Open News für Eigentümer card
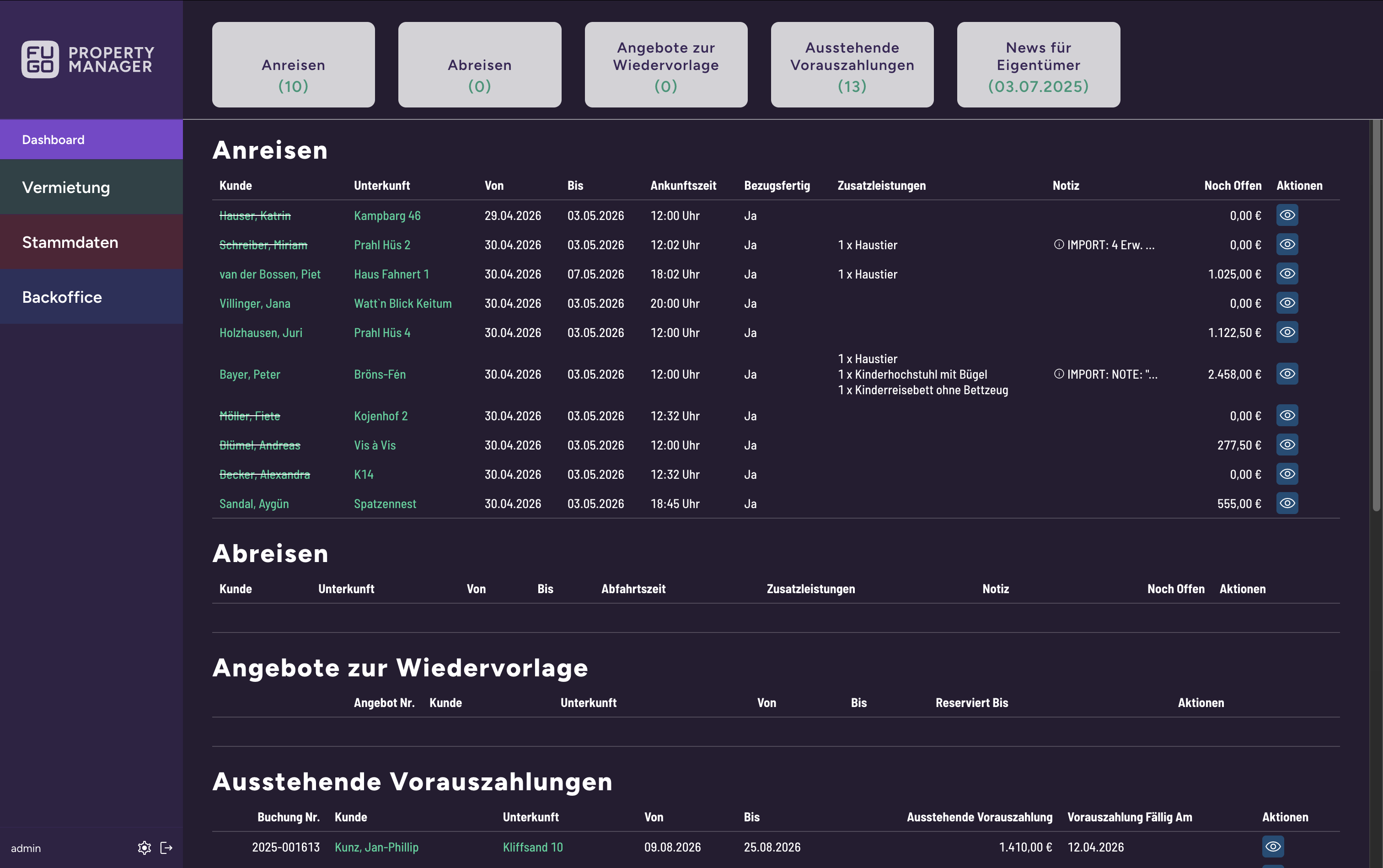Screen dimensions: 1383x868 (x=1039, y=64)
